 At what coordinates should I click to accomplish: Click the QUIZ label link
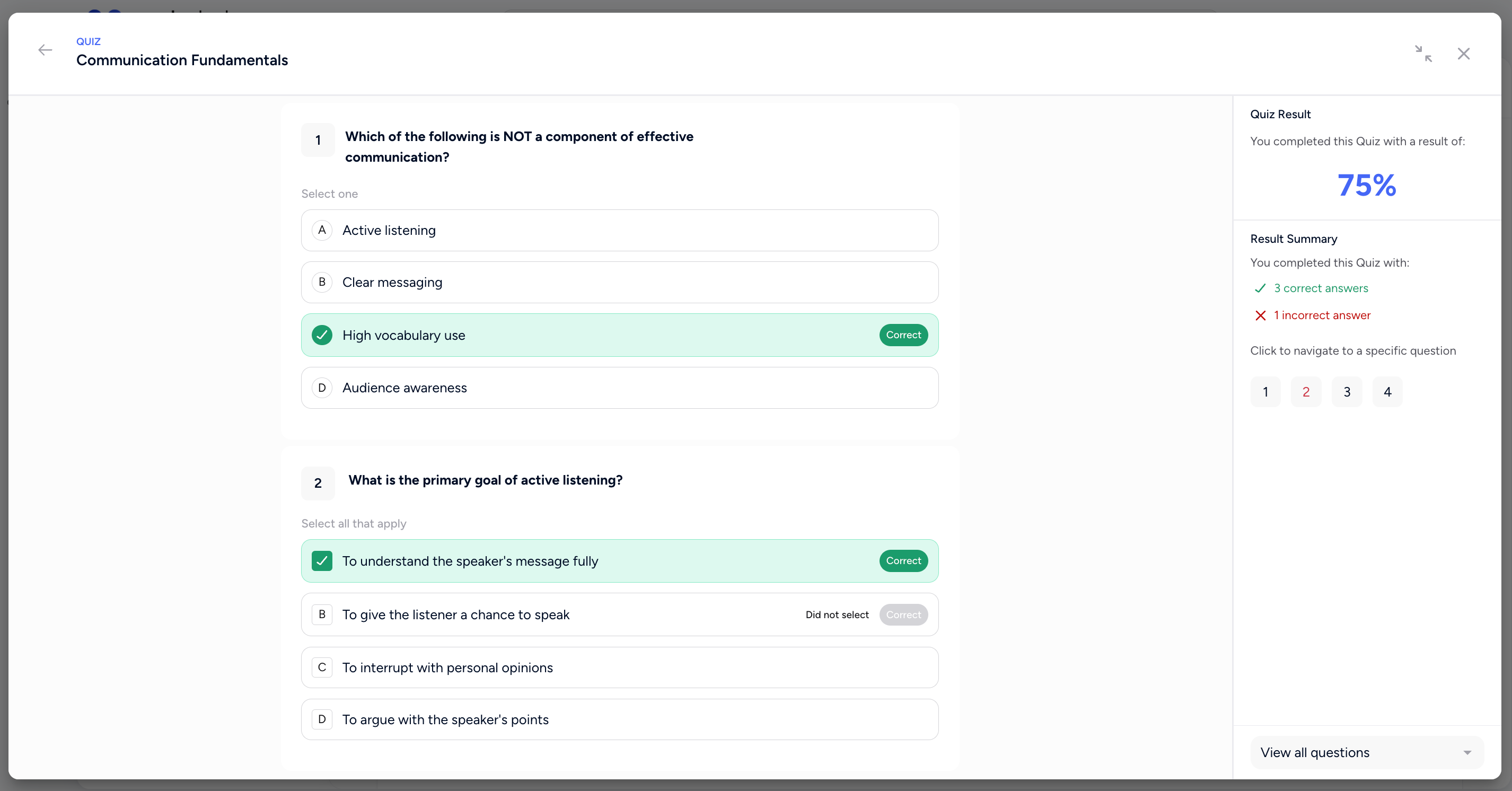87,41
